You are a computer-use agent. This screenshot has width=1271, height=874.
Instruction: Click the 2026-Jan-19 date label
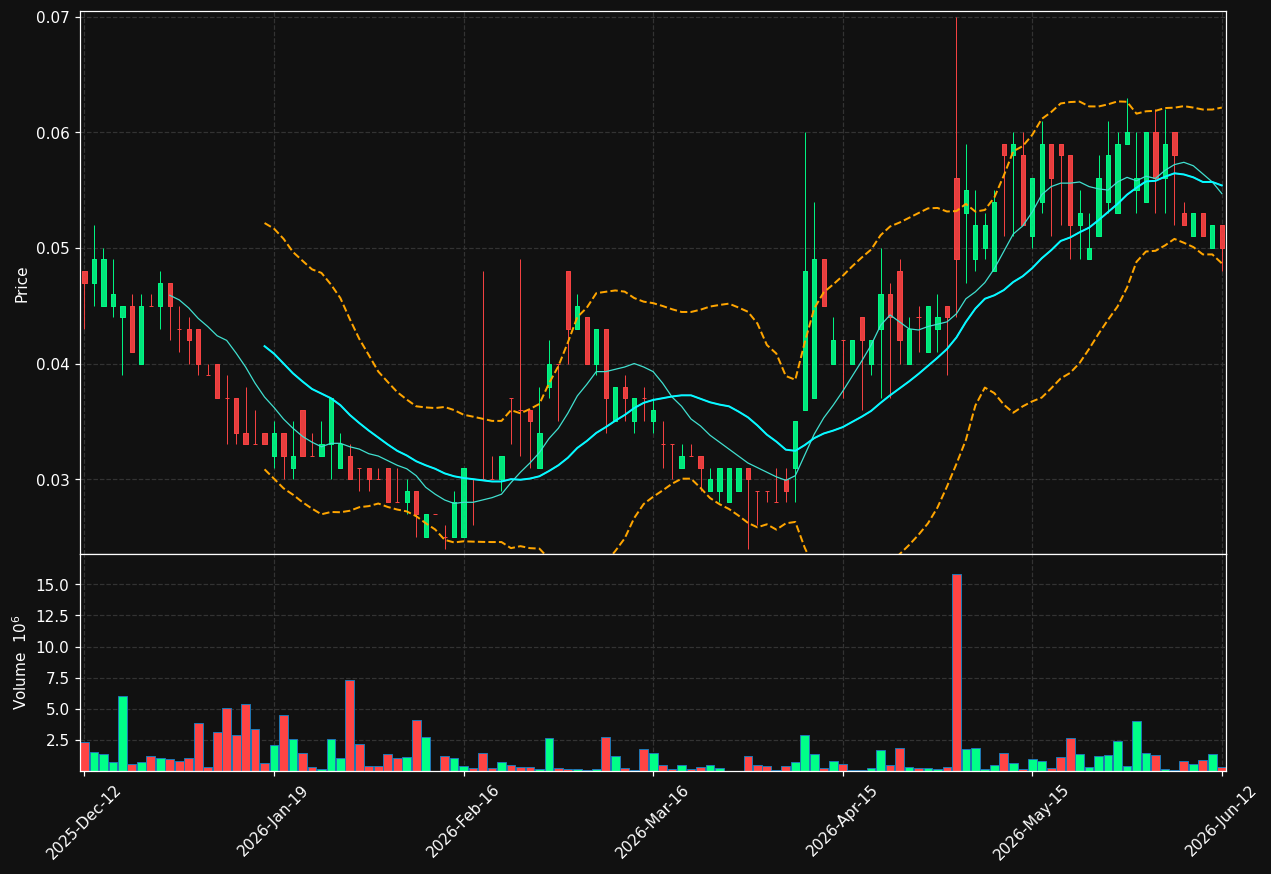coord(273,821)
